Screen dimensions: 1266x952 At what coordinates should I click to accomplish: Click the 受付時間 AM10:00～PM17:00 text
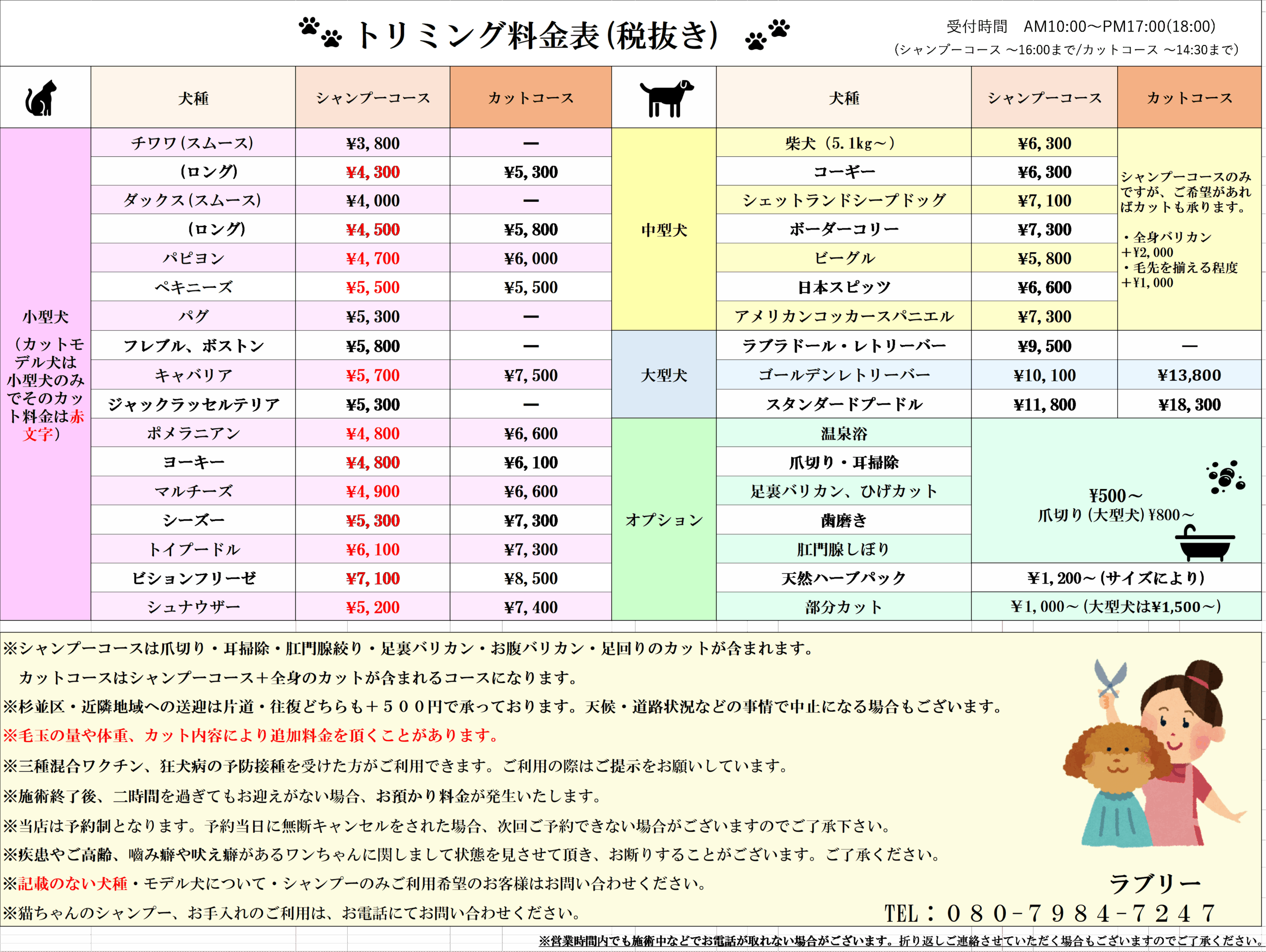pos(1081,26)
